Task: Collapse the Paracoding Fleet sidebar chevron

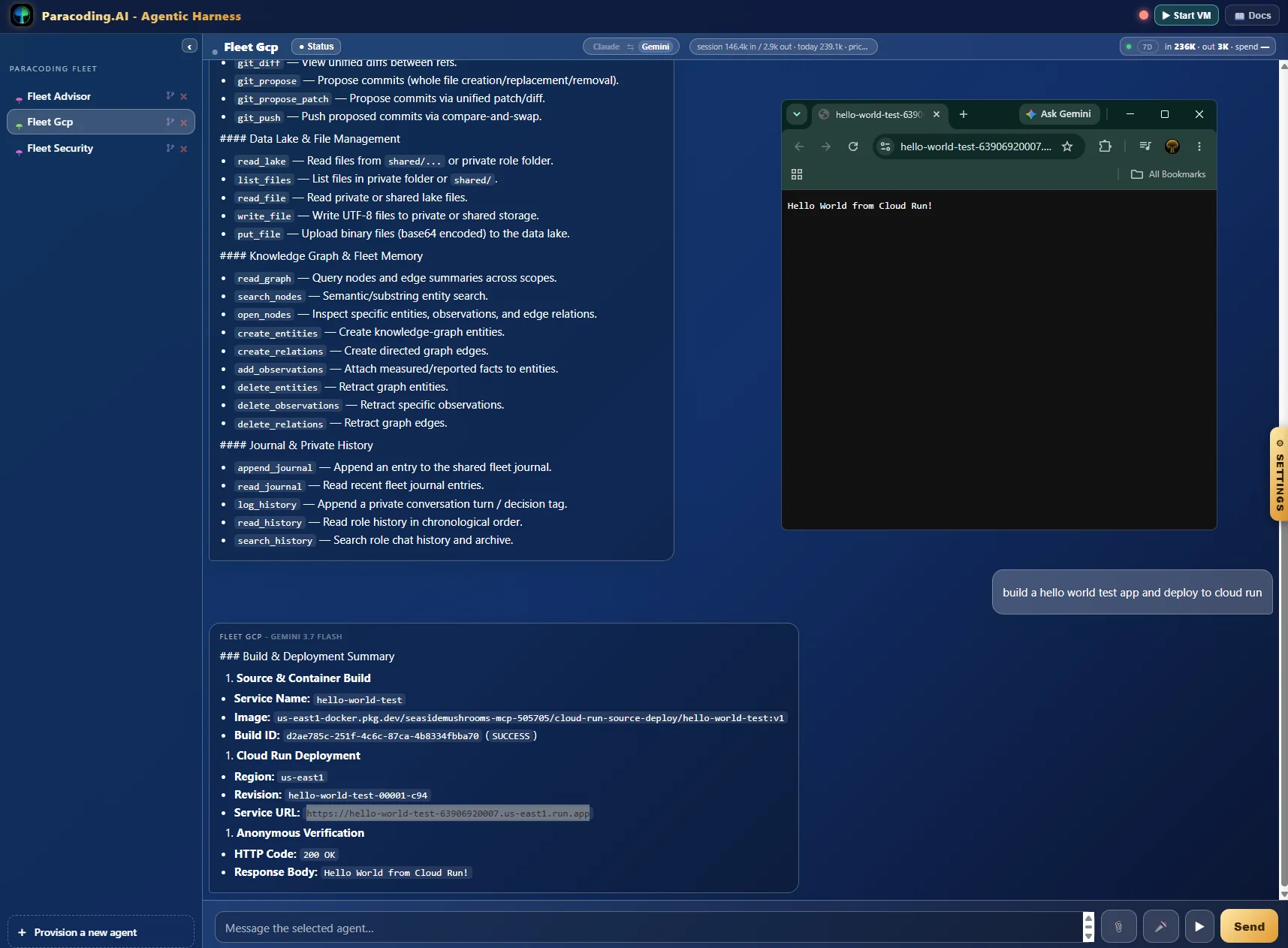Action: coord(189,47)
